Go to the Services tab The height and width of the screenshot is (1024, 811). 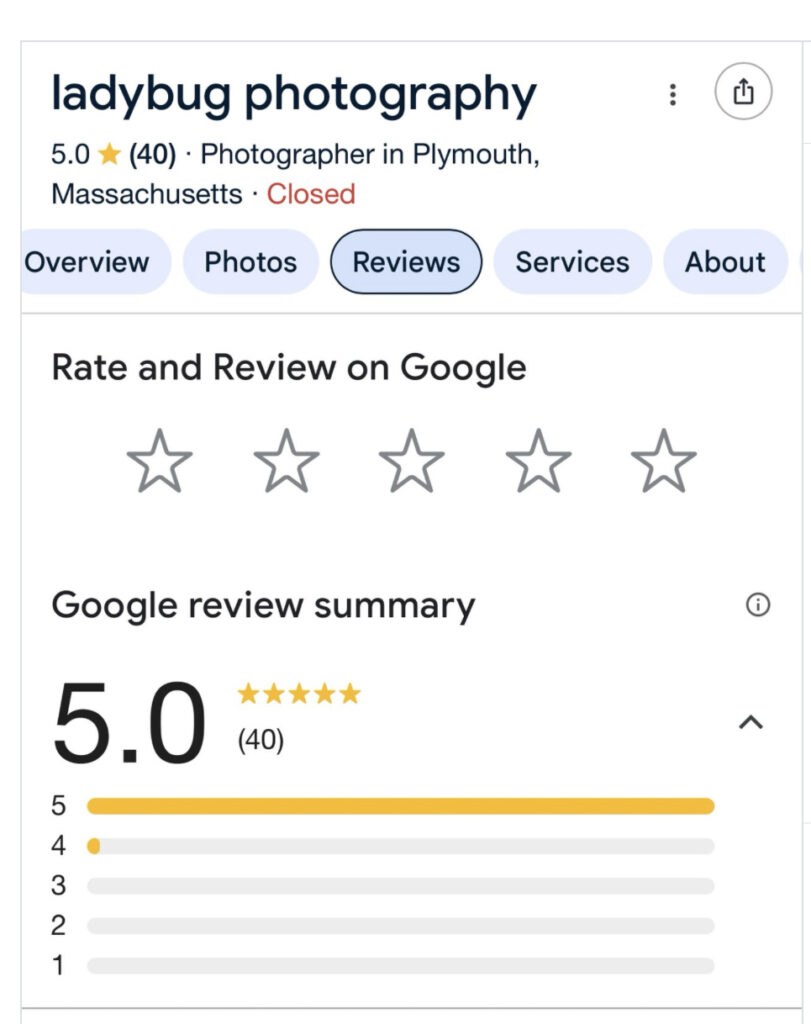[572, 262]
